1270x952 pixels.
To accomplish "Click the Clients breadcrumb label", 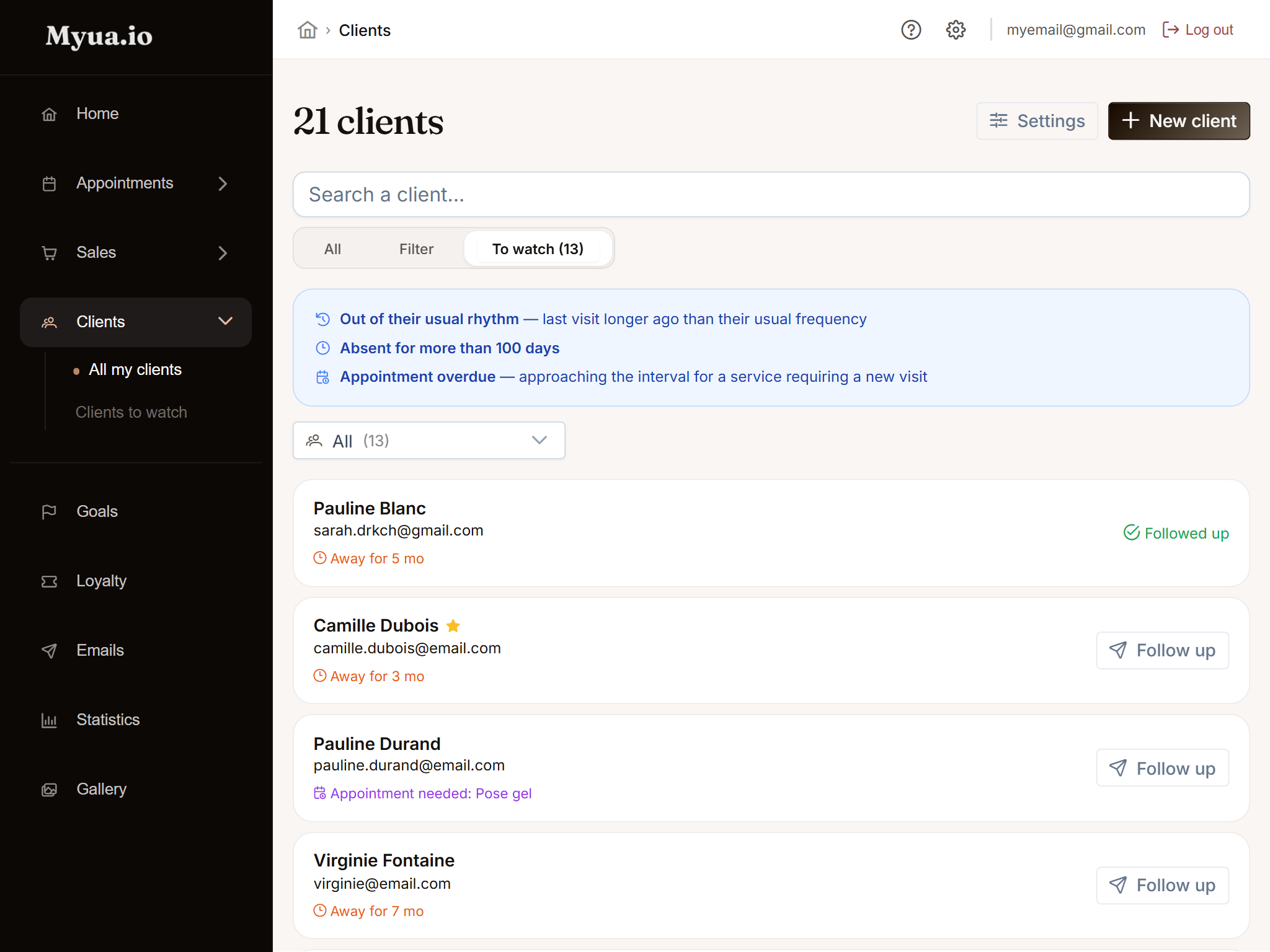I will (365, 30).
